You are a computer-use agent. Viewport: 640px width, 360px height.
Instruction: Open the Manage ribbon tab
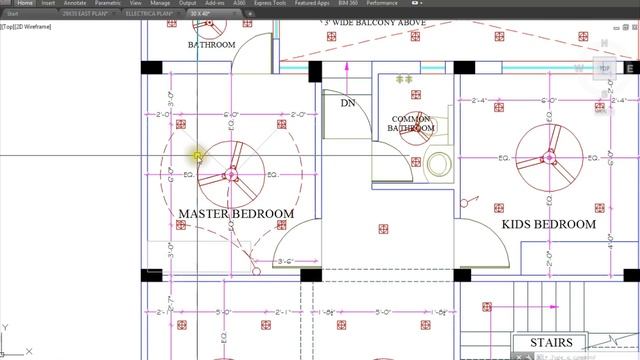160,3
